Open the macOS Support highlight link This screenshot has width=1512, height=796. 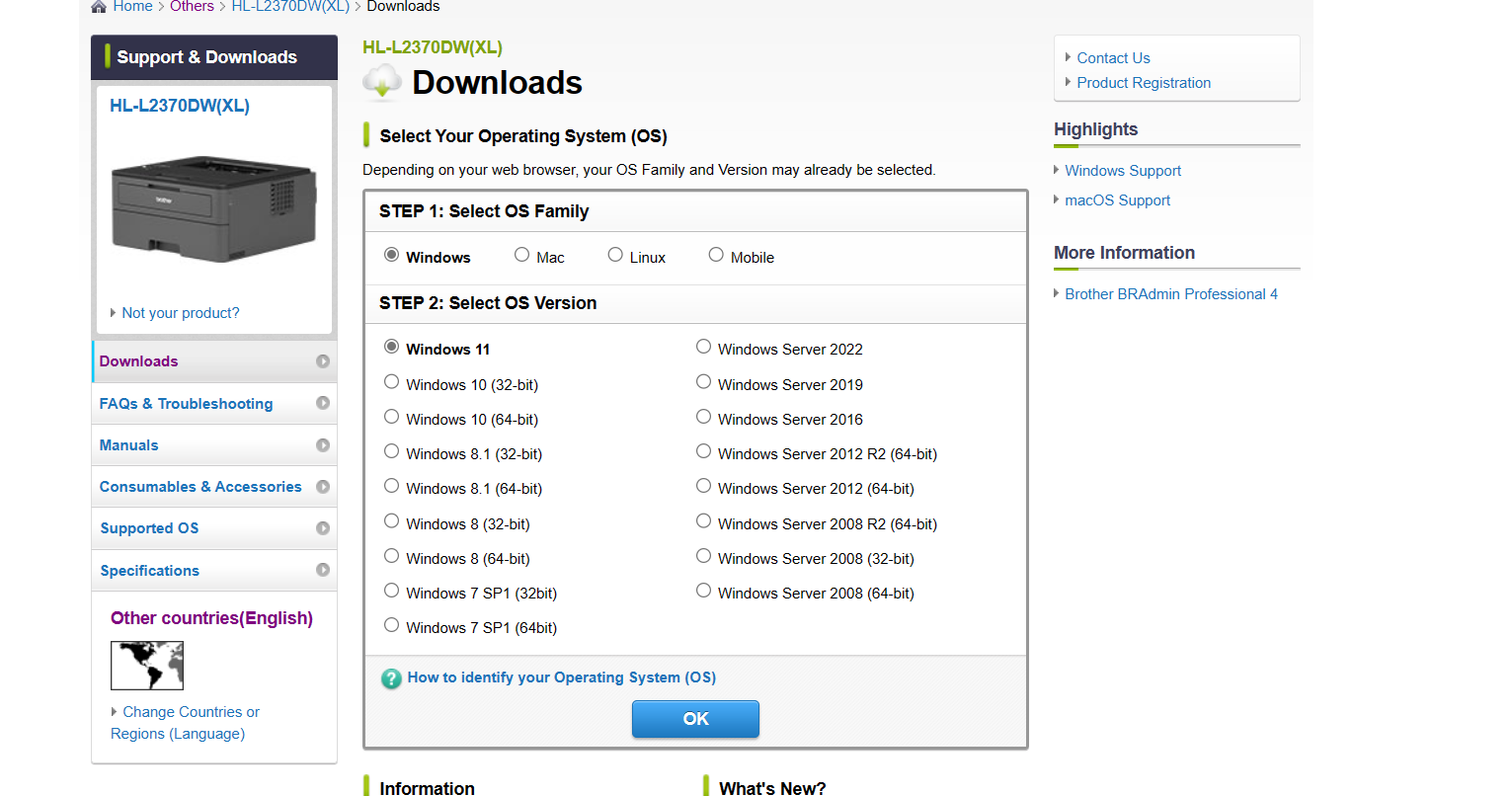point(1117,200)
